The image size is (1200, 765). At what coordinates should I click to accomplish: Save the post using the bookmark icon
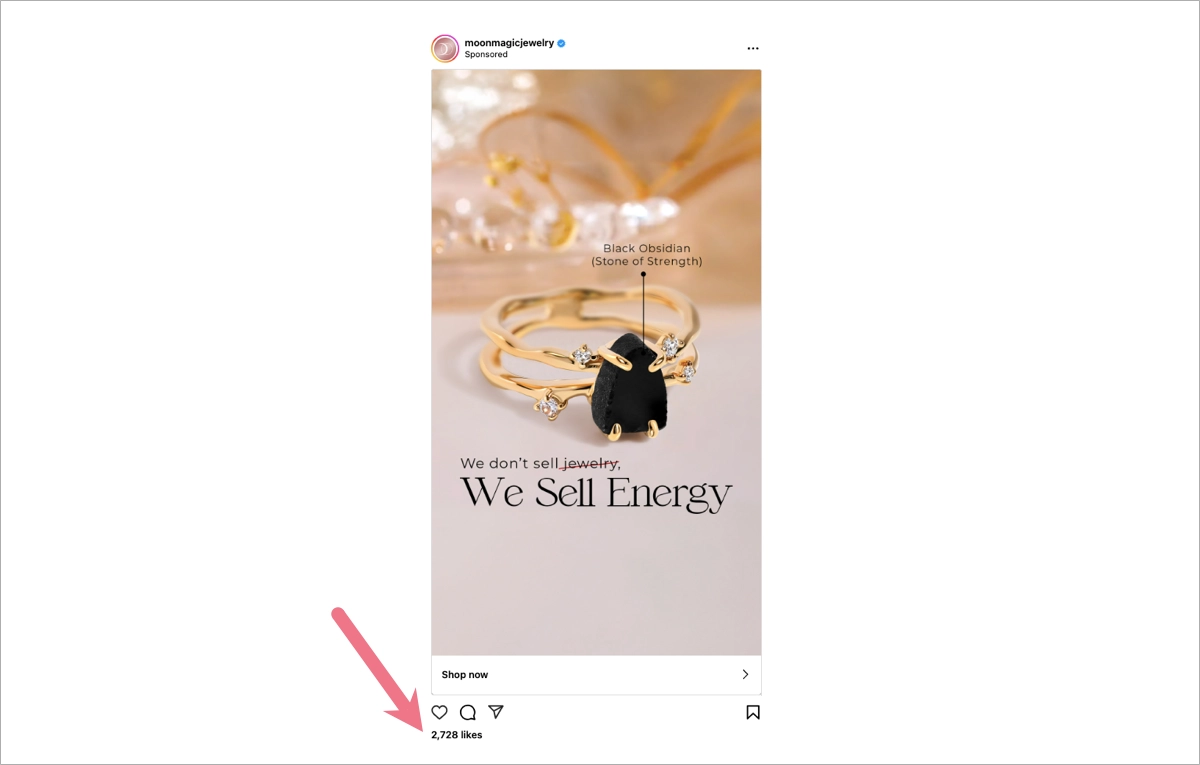pyautogui.click(x=753, y=712)
